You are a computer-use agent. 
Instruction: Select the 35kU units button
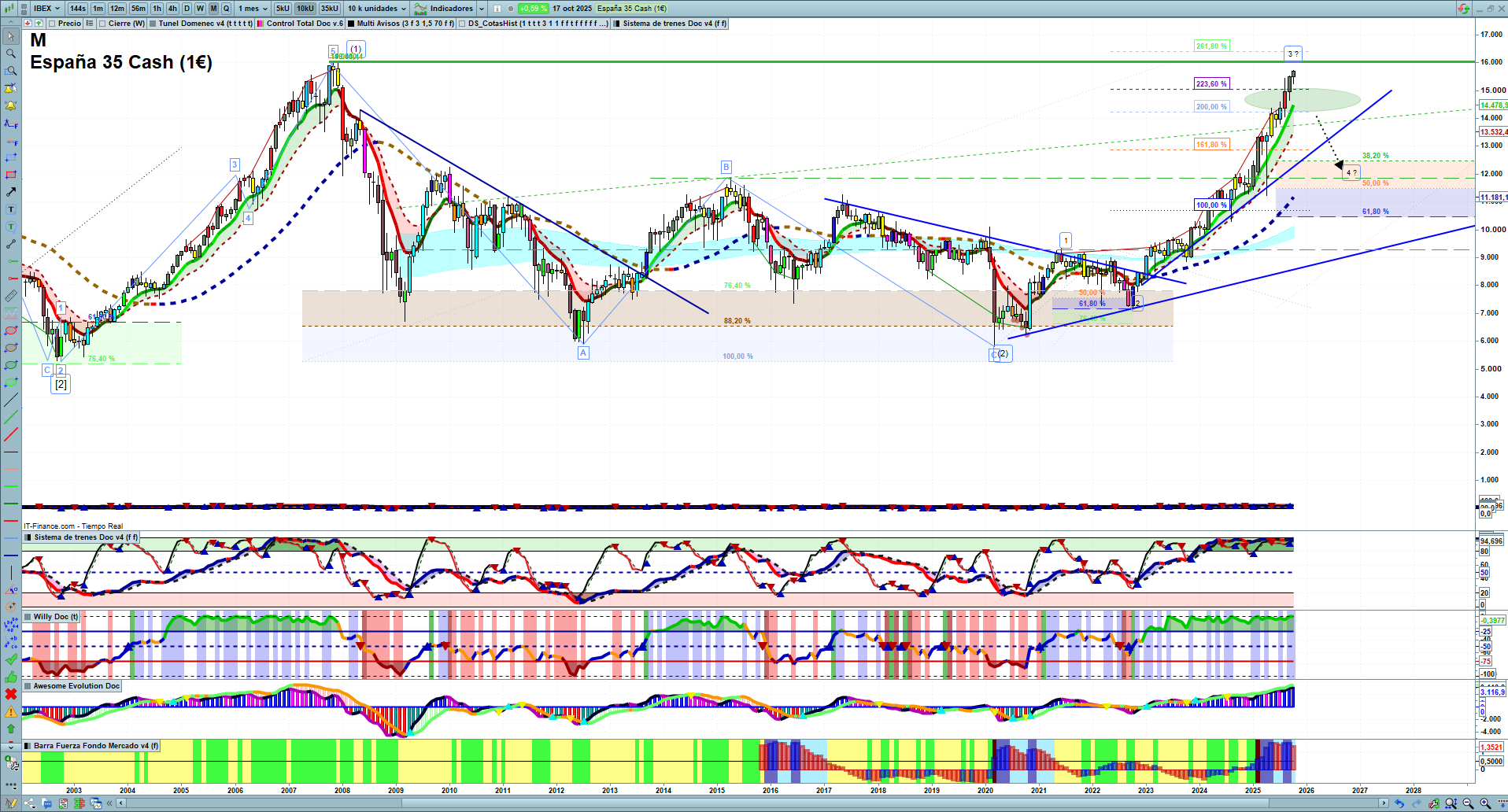330,9
